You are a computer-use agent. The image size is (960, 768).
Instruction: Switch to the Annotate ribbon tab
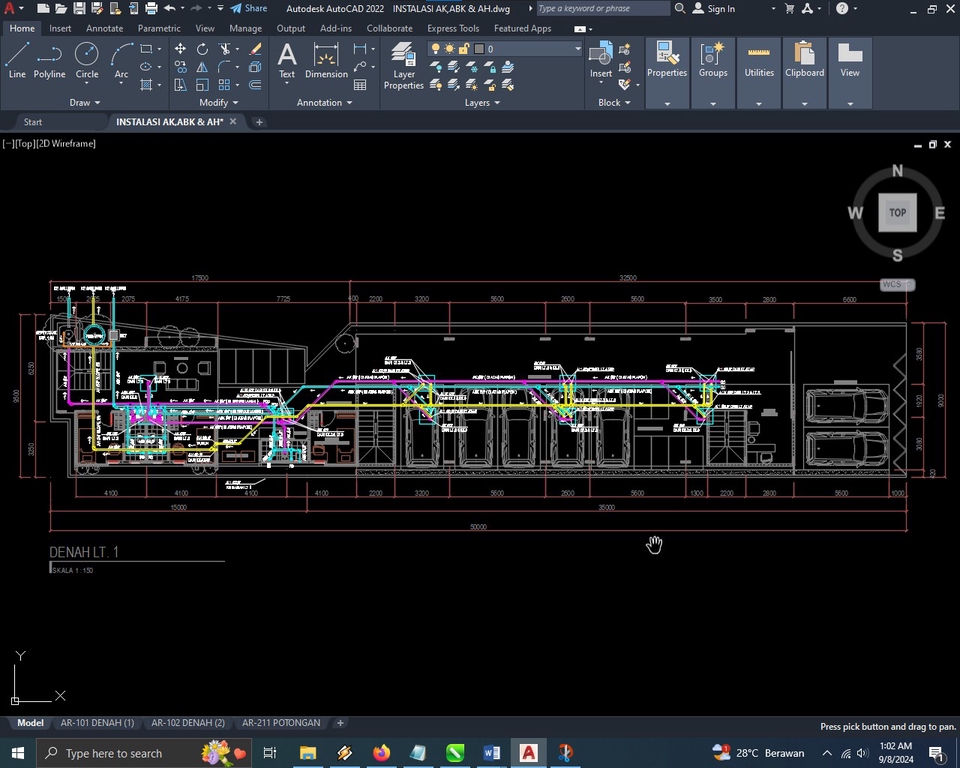tap(104, 28)
